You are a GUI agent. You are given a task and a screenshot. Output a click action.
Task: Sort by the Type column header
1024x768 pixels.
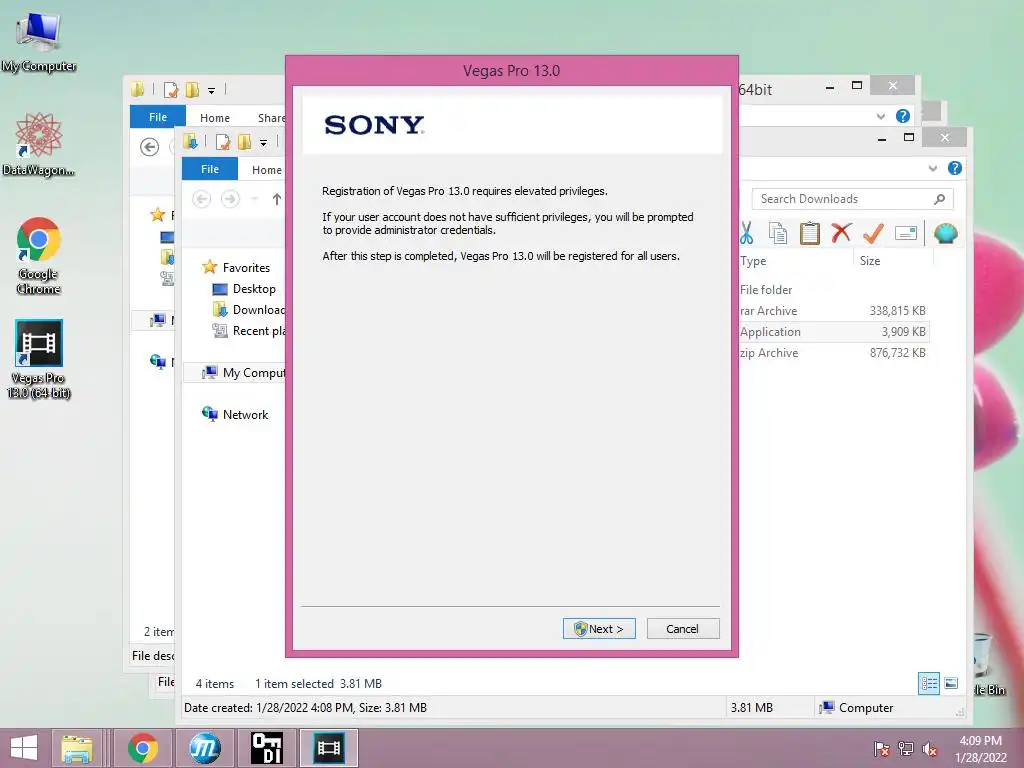753,261
